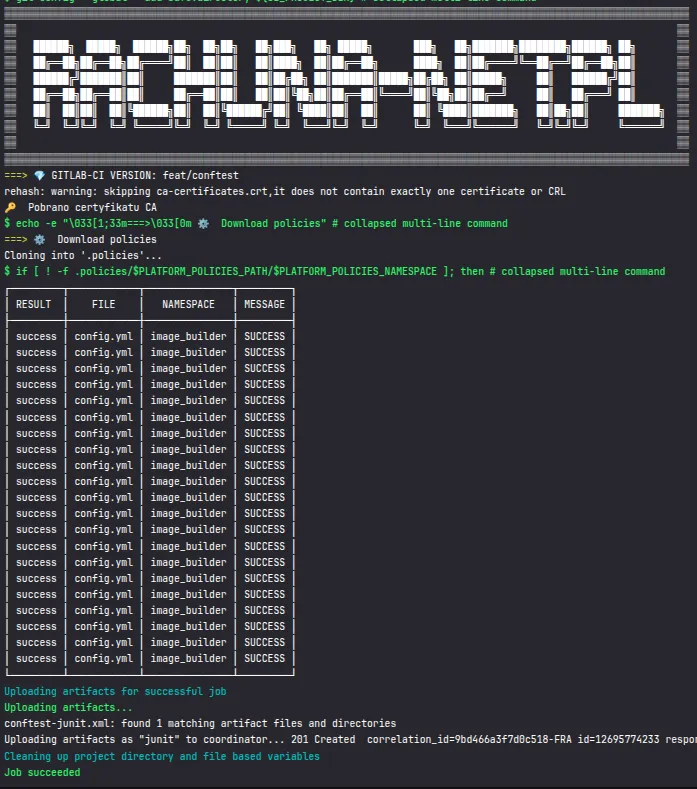
Task: Click the yellow arrow before GITLAB-CI VERSION
Action: click(15, 175)
